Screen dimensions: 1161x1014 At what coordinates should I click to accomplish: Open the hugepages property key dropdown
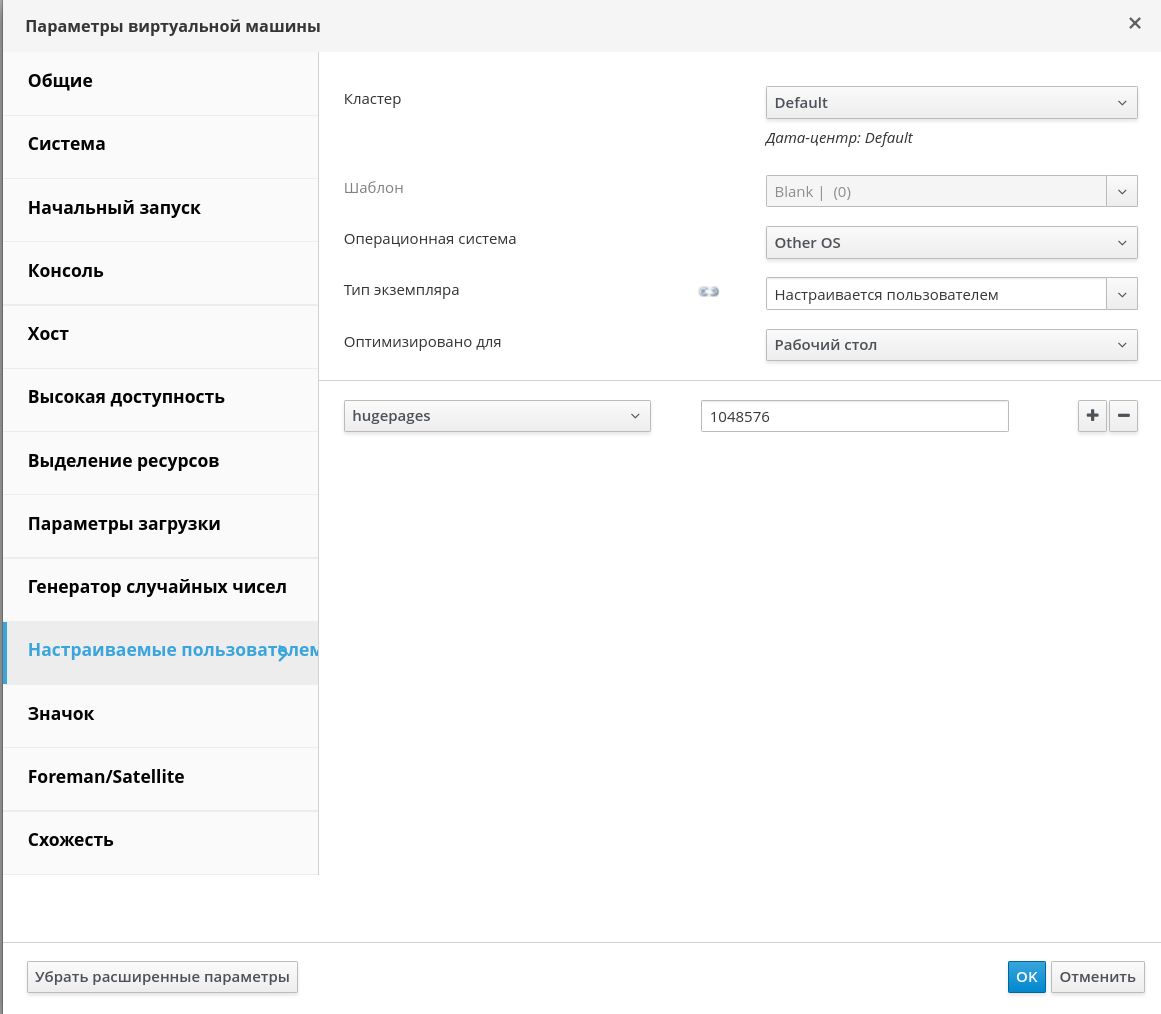[x=497, y=416]
